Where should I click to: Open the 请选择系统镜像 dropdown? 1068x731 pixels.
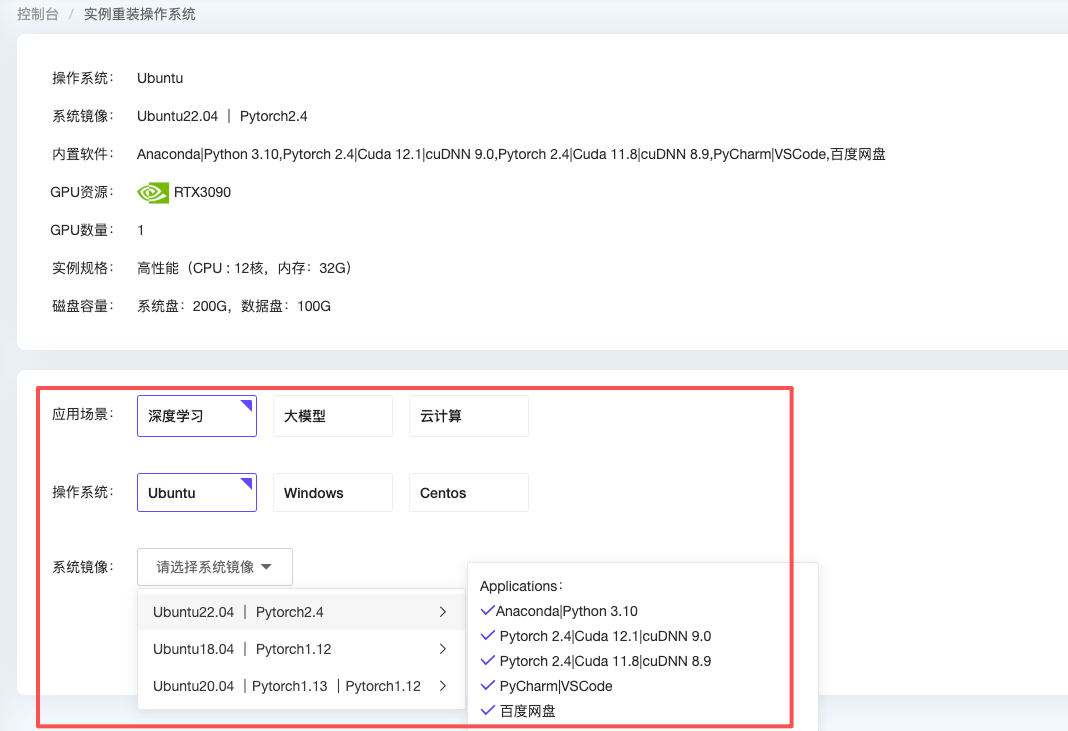(x=214, y=567)
